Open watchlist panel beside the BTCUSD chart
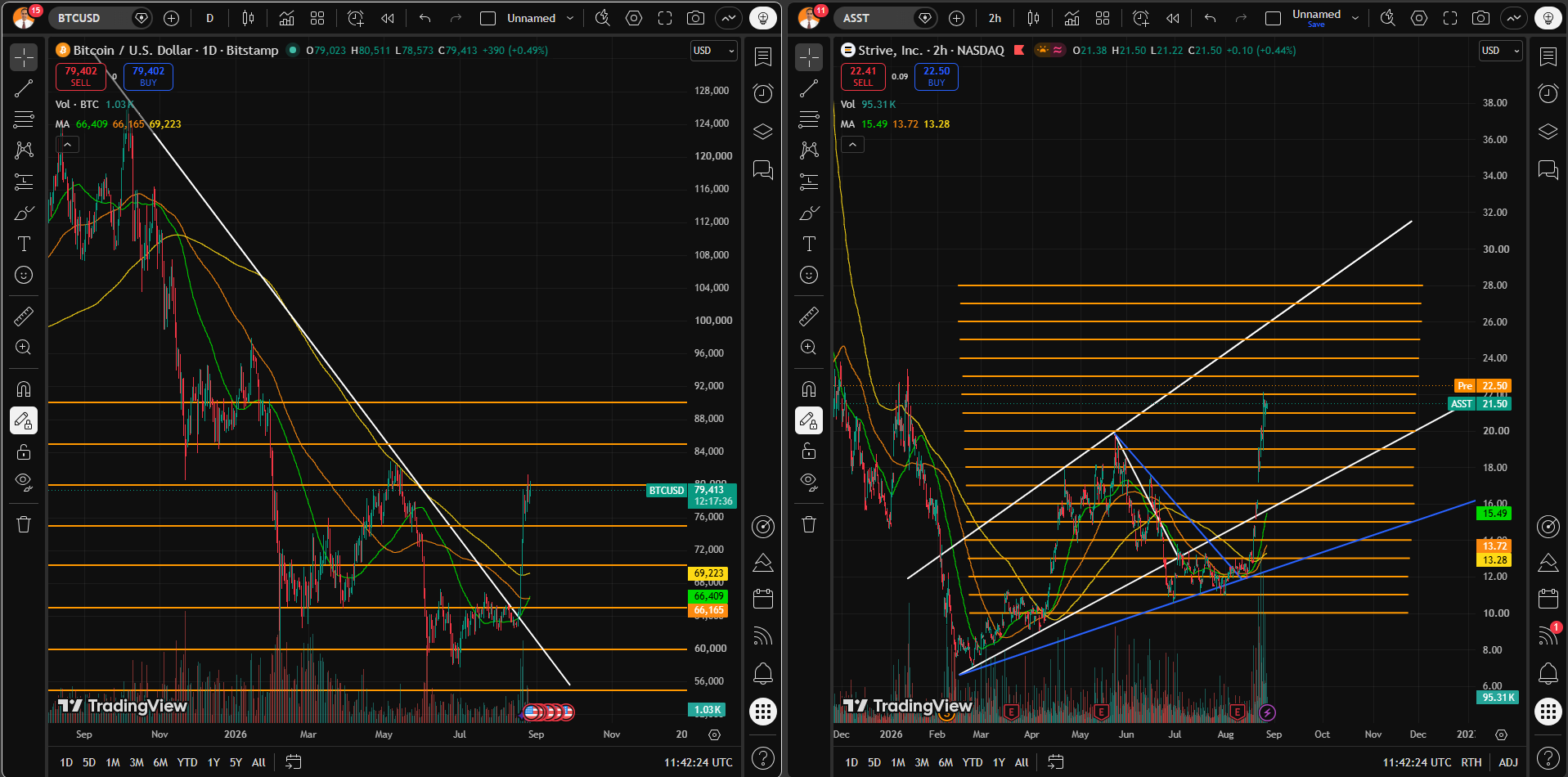1568x777 pixels. pyautogui.click(x=763, y=56)
